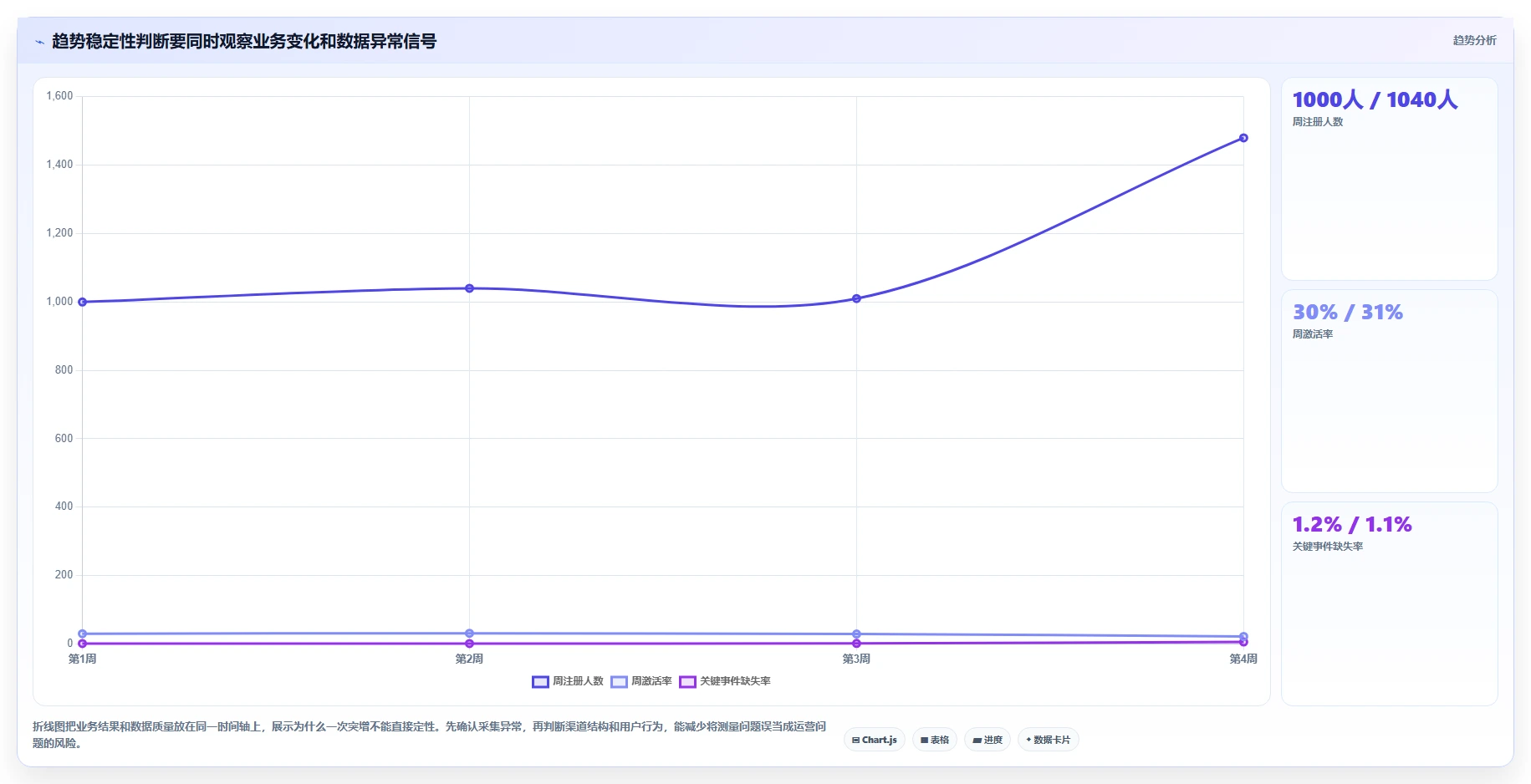Click the 周注册人数 card caption
The height and width of the screenshot is (784, 1531).
(1318, 122)
